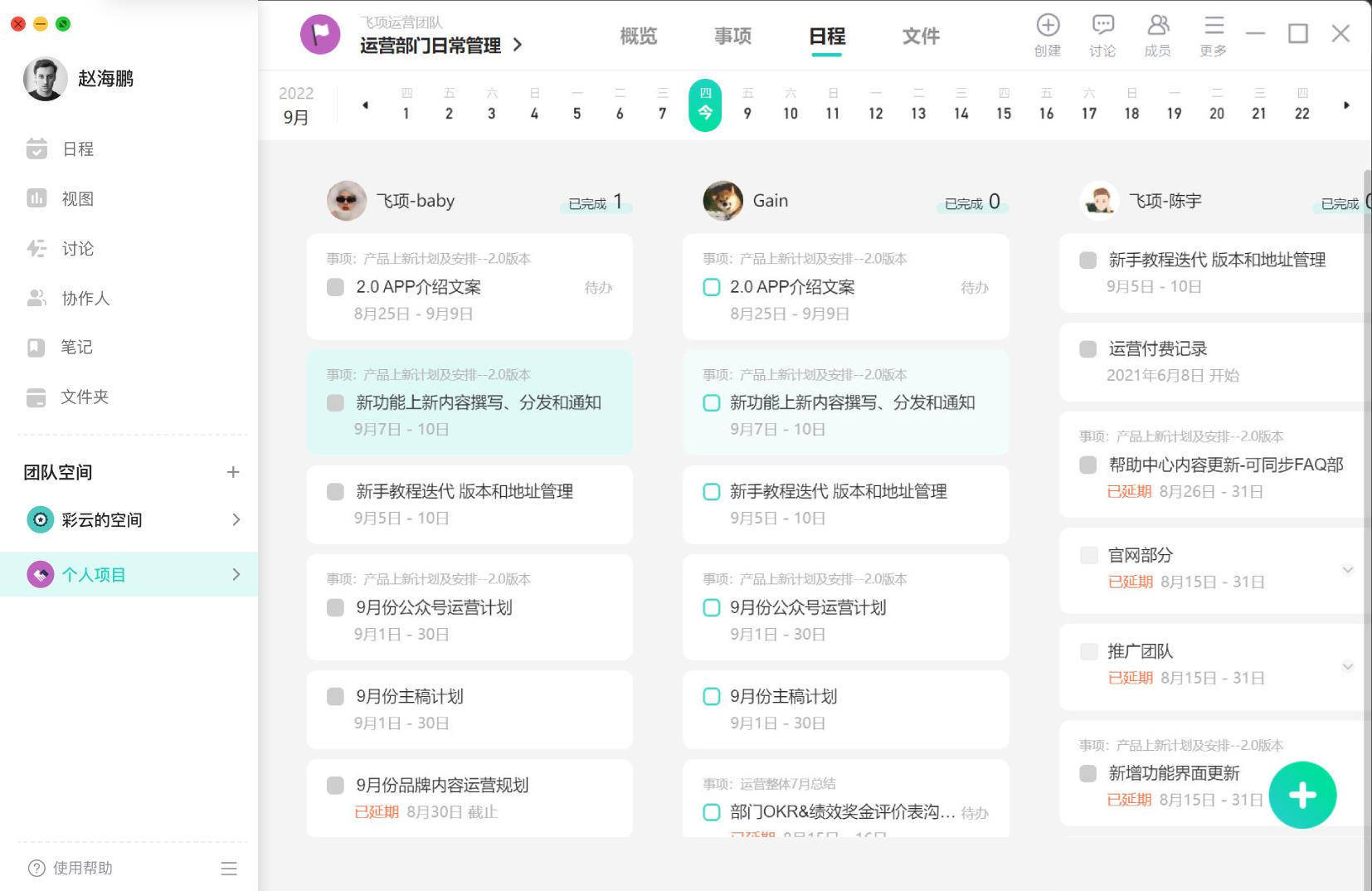Check off the 2.0 APP介绍文案 task under Gain

[x=712, y=287]
